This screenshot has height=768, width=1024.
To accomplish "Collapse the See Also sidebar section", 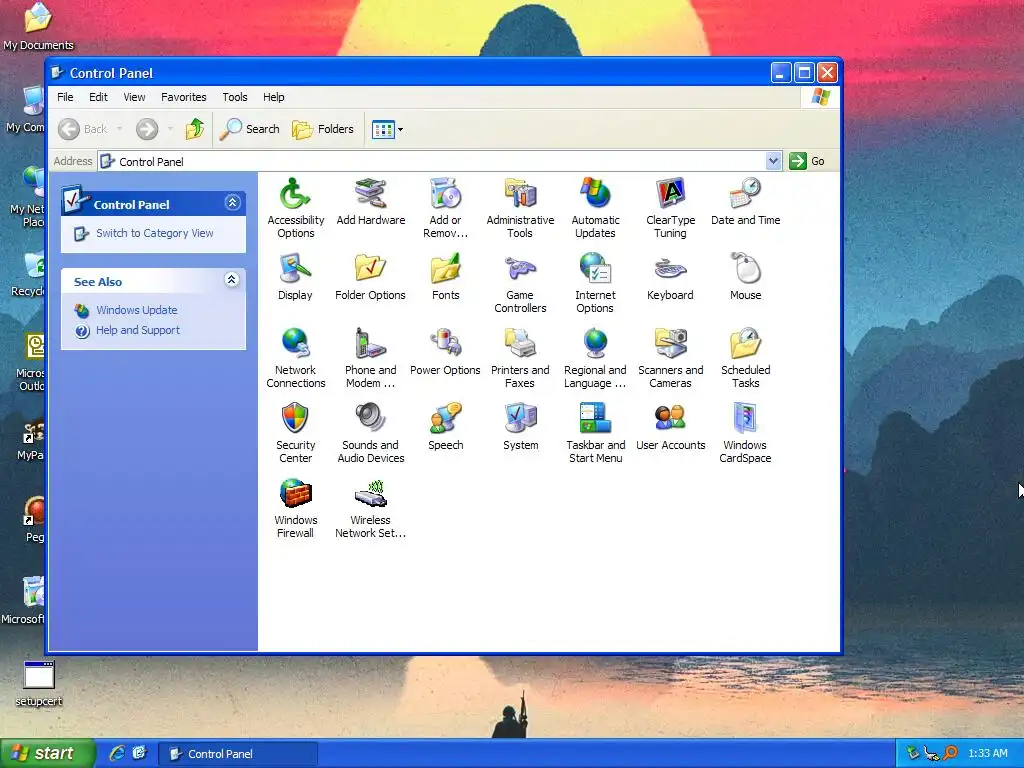I will point(231,280).
